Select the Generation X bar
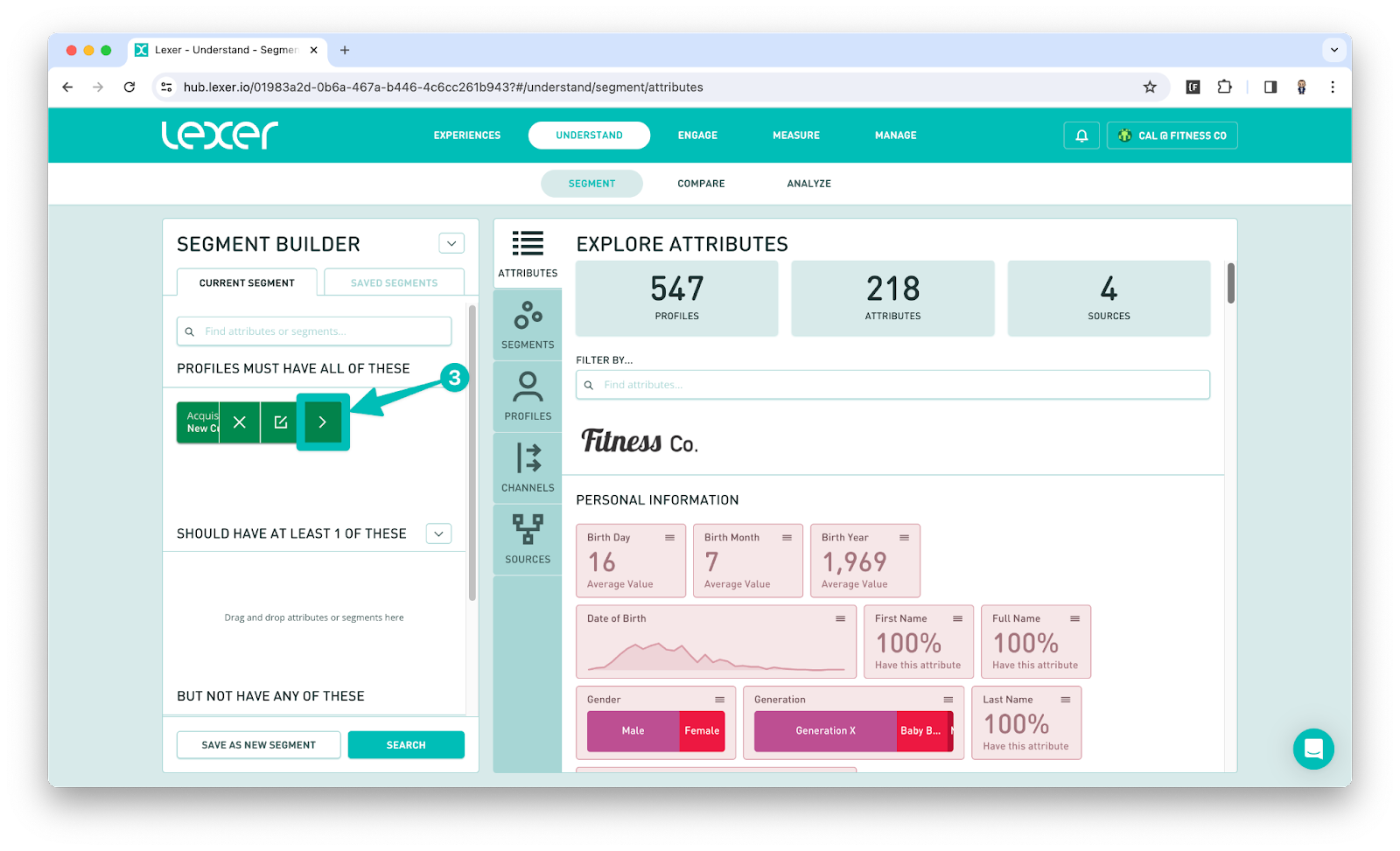The width and height of the screenshot is (1400, 851). click(825, 731)
